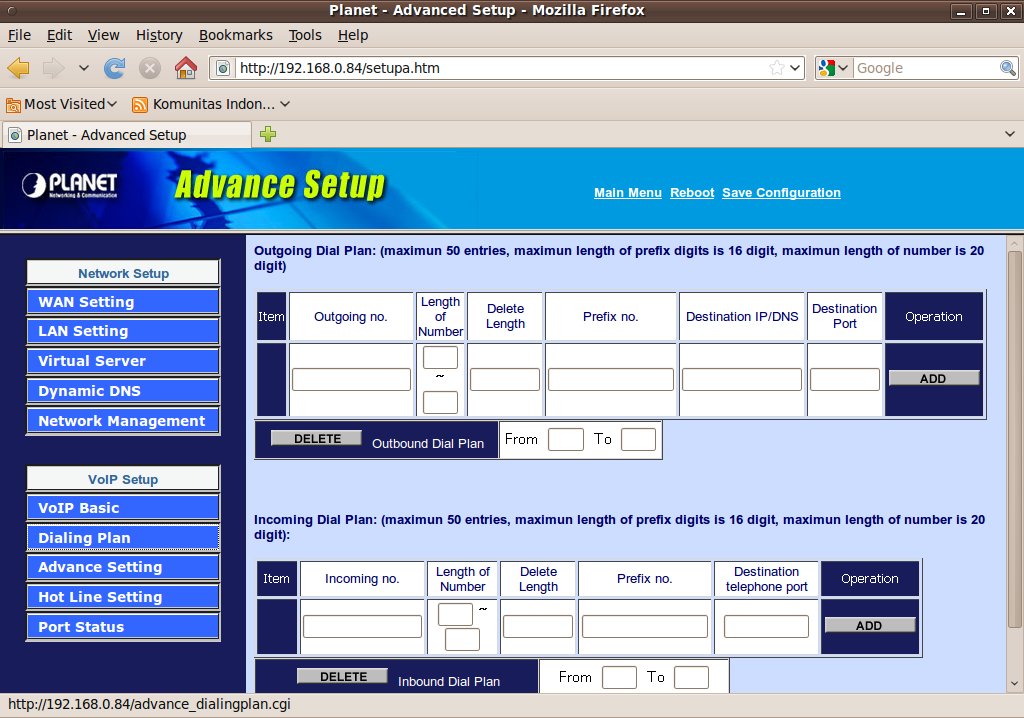Expand the URL bar history dropdown
The height and width of the screenshot is (718, 1024).
point(795,68)
